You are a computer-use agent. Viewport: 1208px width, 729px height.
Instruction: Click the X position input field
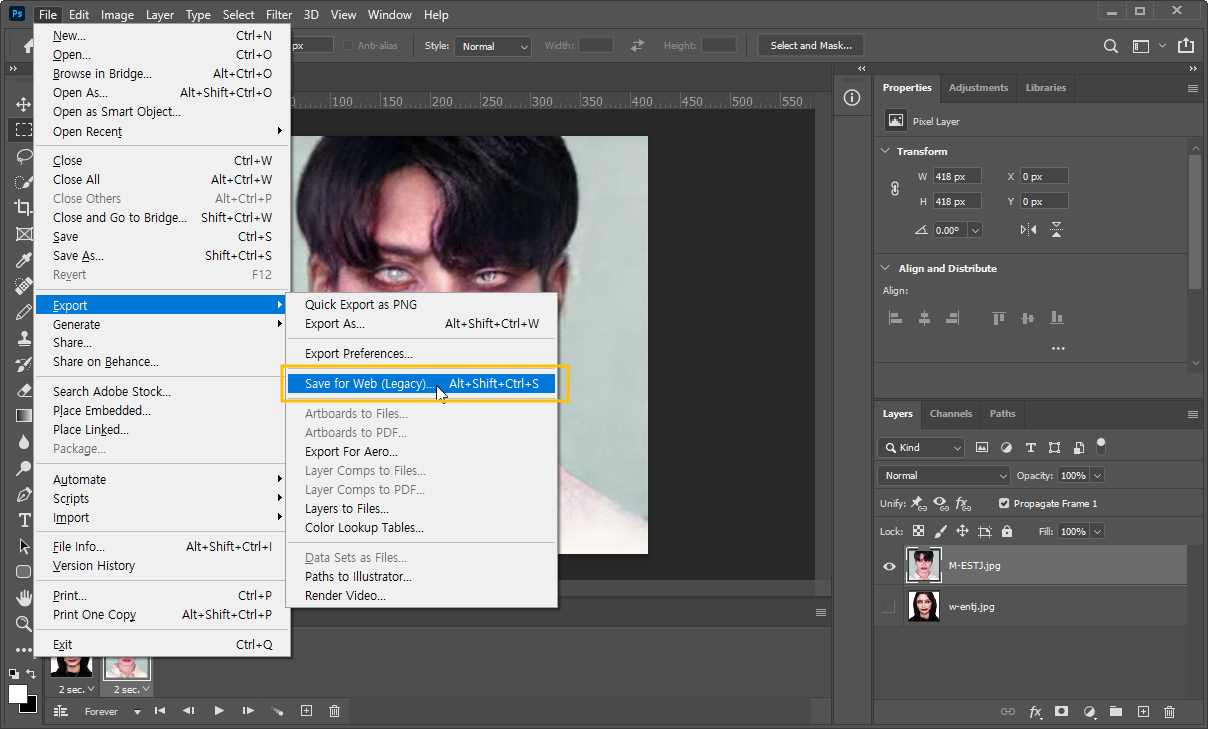(x=1044, y=175)
